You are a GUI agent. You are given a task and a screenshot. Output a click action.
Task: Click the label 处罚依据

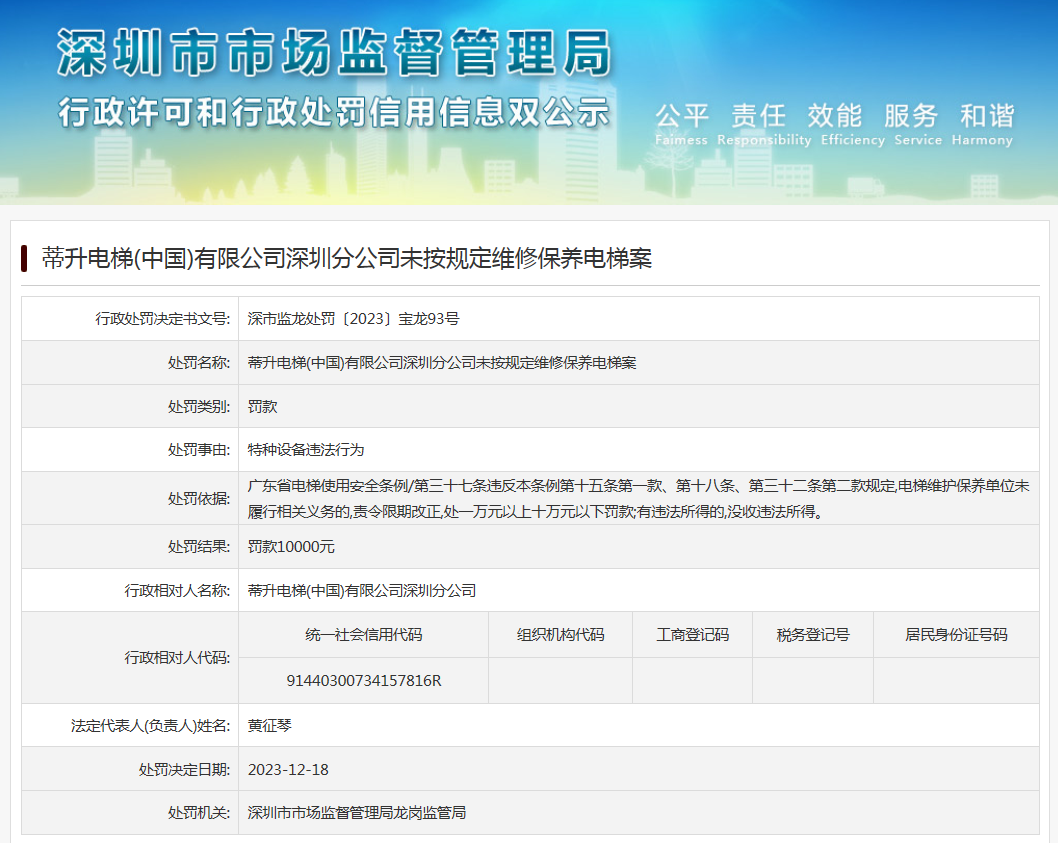pyautogui.click(x=199, y=498)
